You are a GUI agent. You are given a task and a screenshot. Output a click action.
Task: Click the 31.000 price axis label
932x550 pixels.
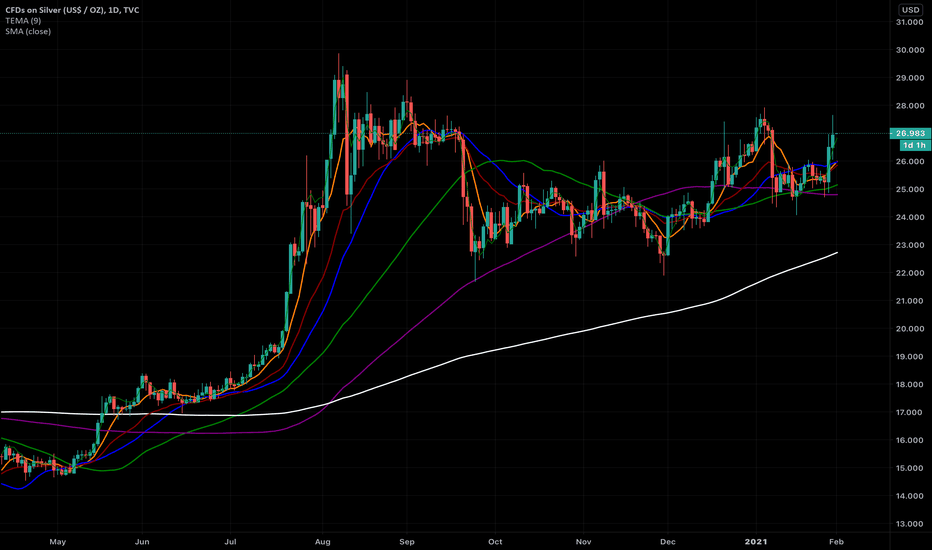pos(909,22)
